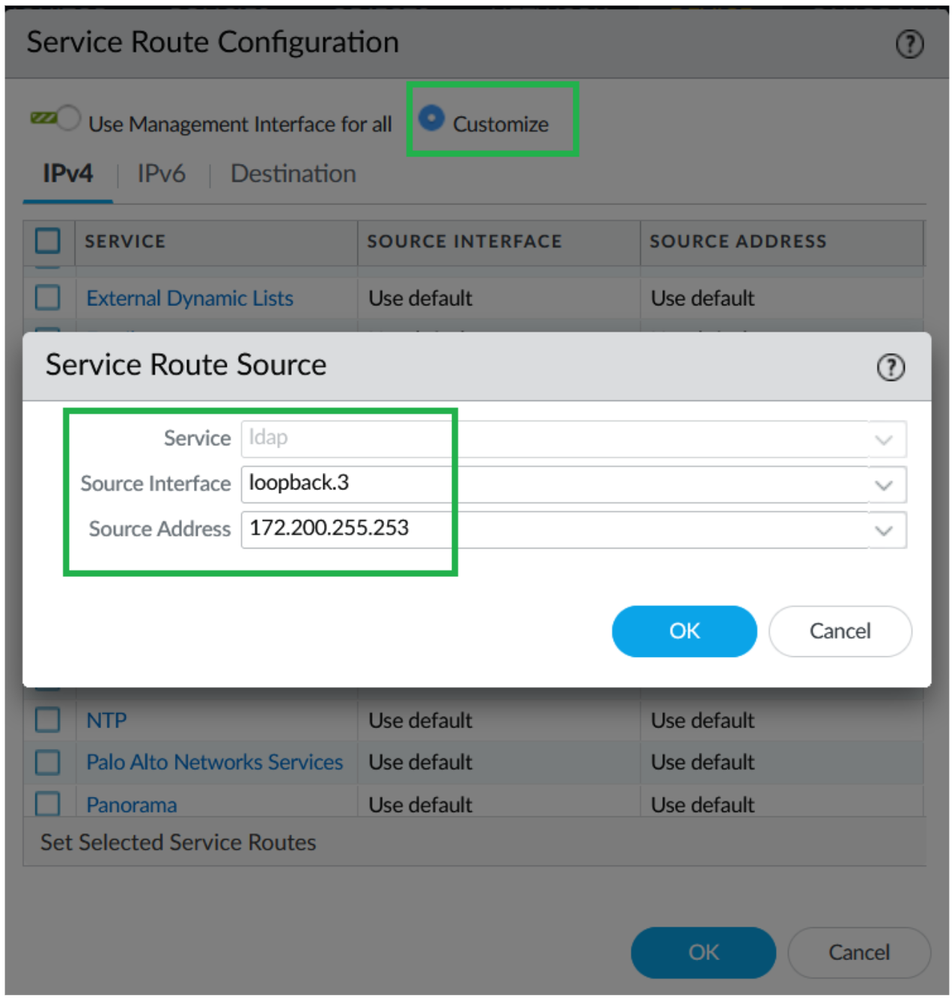Expand the Source Address dropdown
This screenshot has height=999, width=952.
884,530
